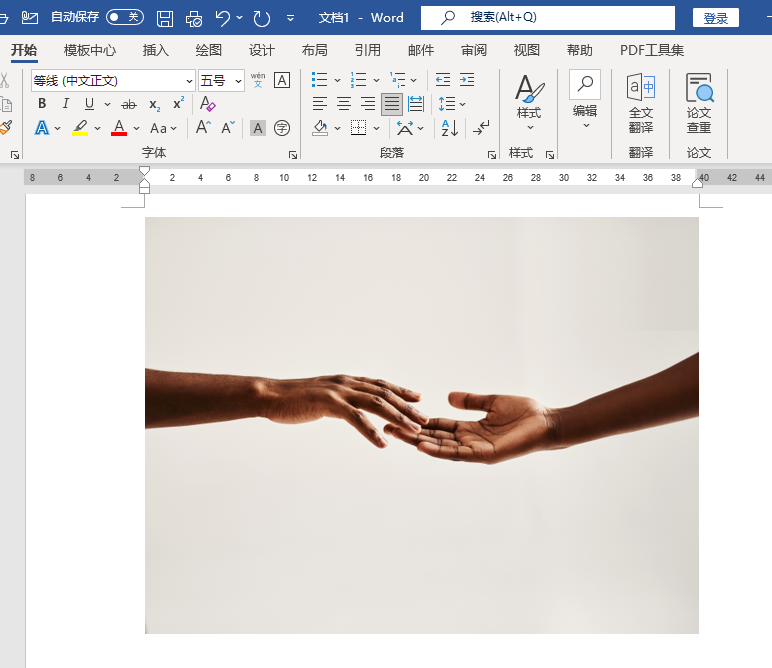Select justify alignment
The image size is (772, 668).
[x=392, y=104]
